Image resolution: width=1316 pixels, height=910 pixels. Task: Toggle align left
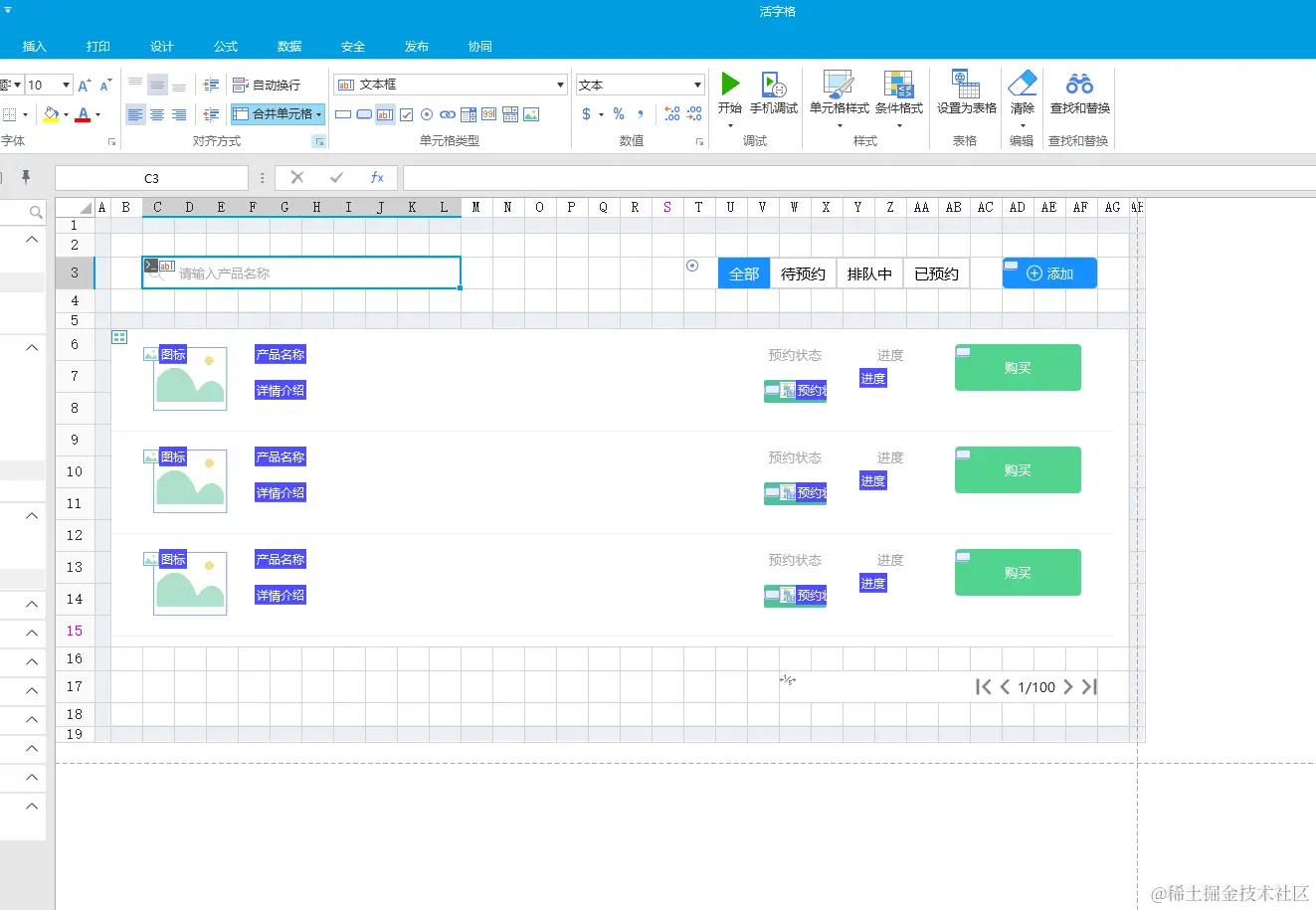pyautogui.click(x=135, y=114)
